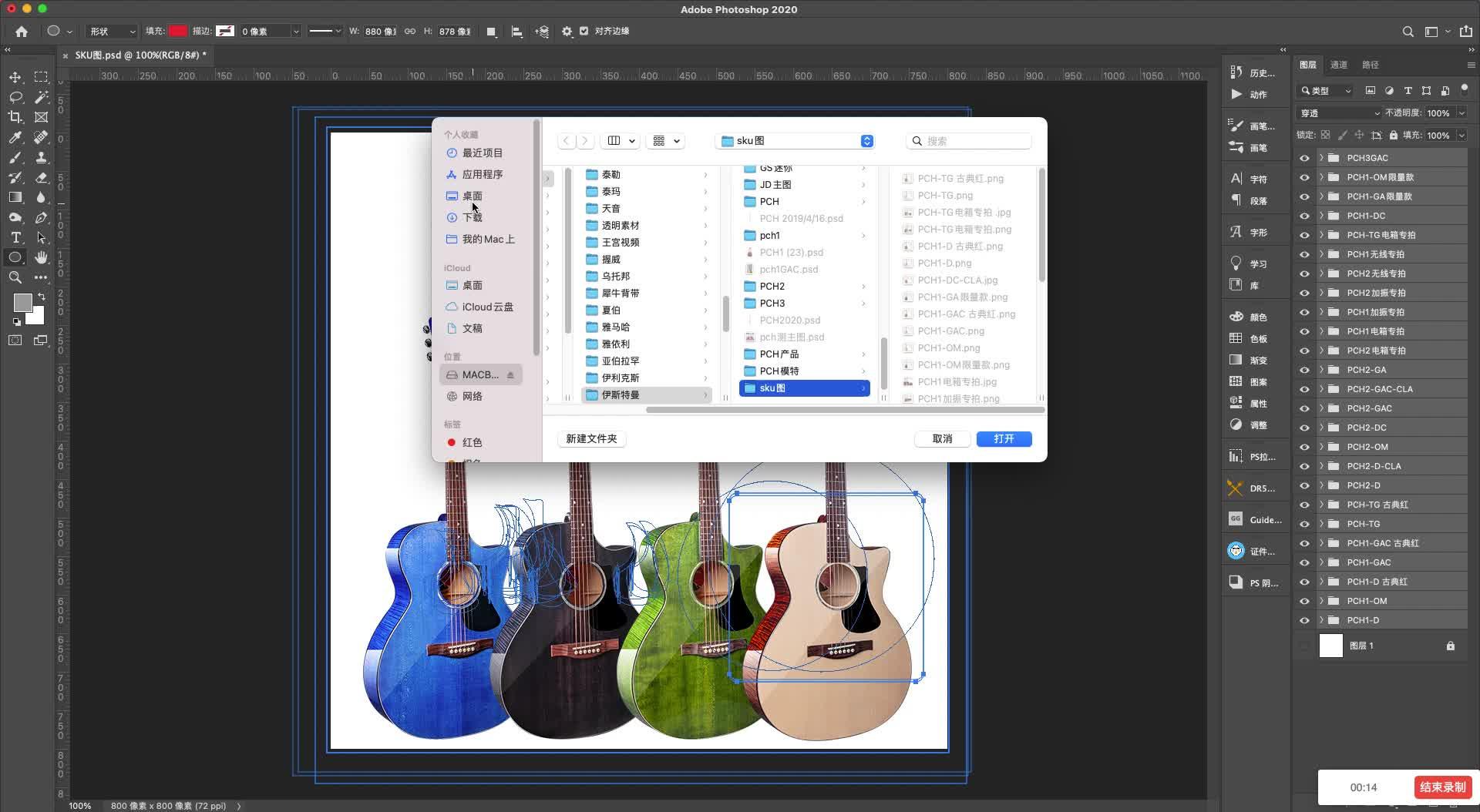Image resolution: width=1480 pixels, height=812 pixels.
Task: Switch to the 路径 tab
Action: [1370, 65]
